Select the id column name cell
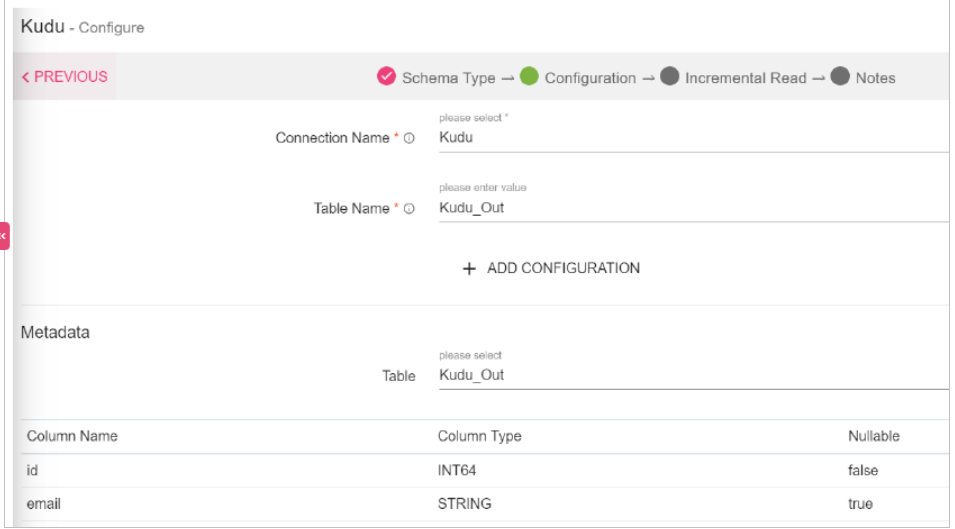Image resolution: width=955 pixels, height=529 pixels. click(32, 470)
